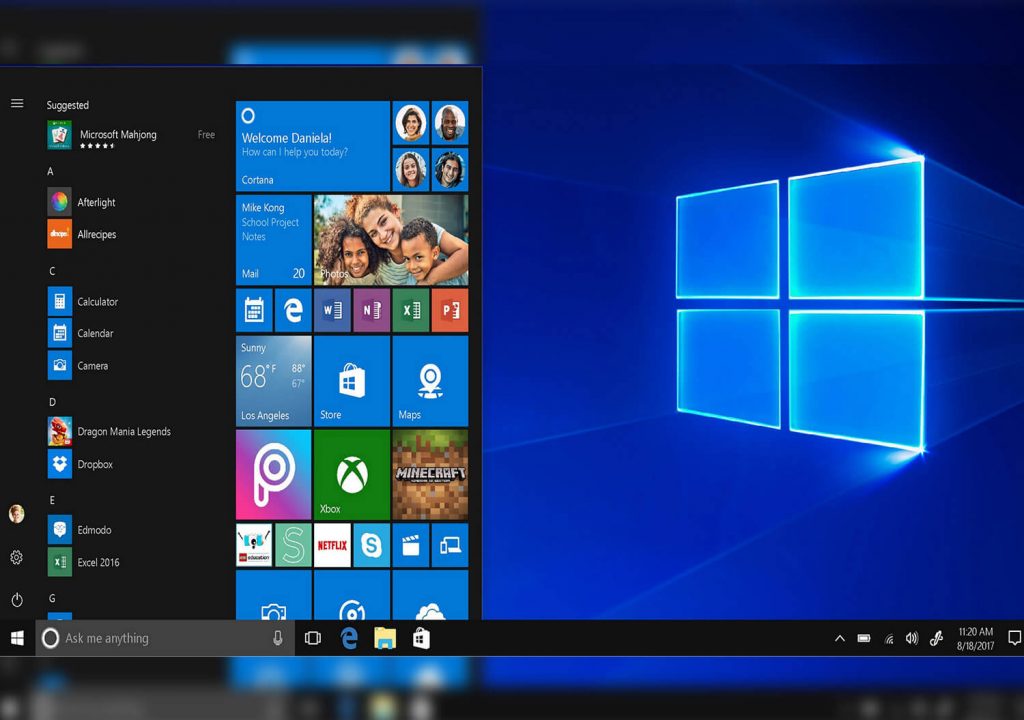Open the Movies & TV clapperboard tile
This screenshot has height=720, width=1024.
(x=410, y=545)
